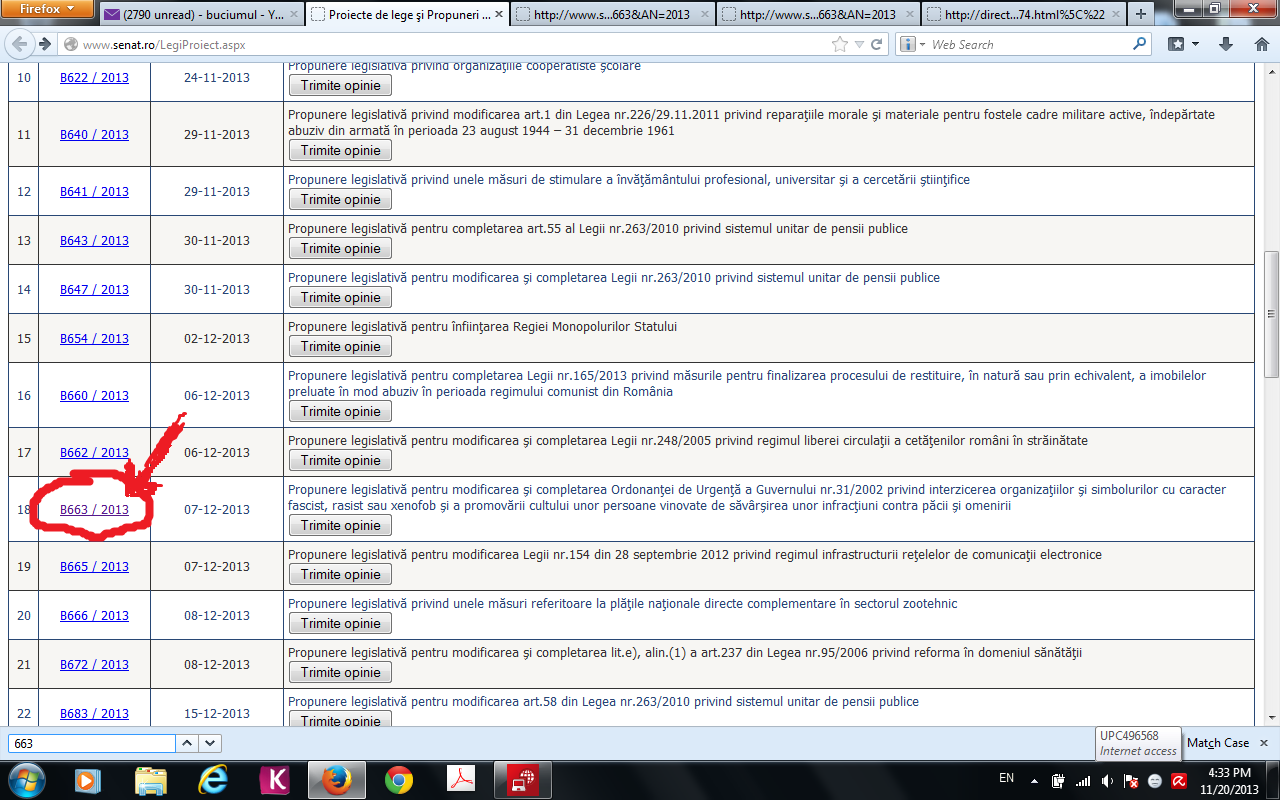
Task: Reload the page with the refresh icon
Action: pos(877,45)
